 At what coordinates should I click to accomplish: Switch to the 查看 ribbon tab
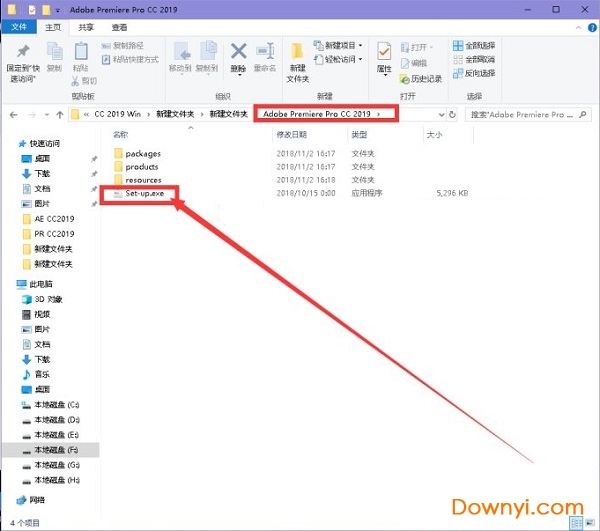pos(119,28)
